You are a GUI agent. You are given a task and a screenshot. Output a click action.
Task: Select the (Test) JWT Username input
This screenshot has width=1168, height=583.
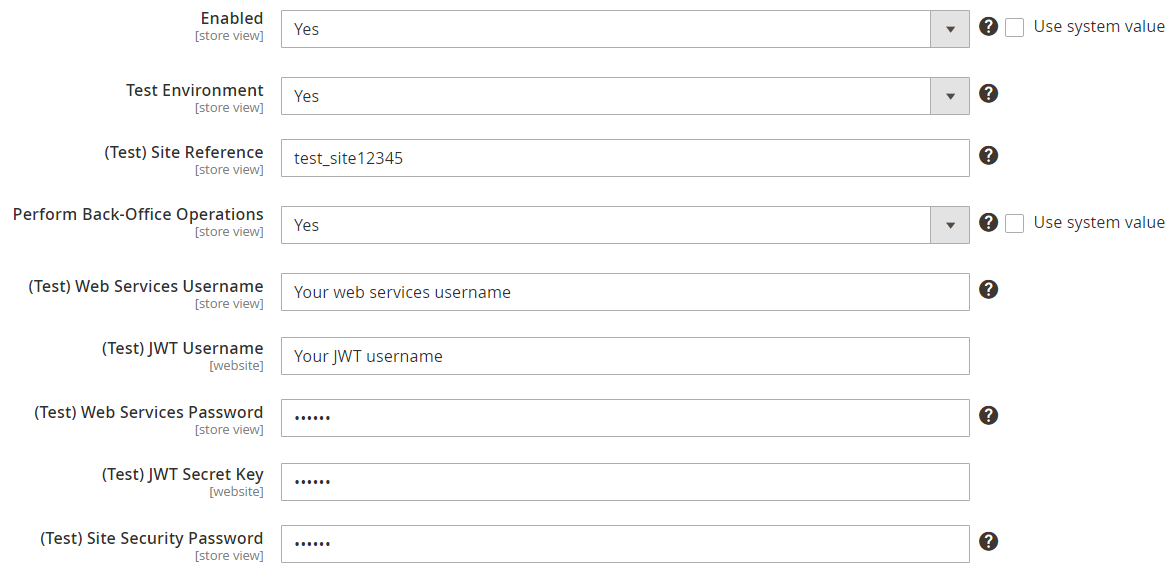(x=625, y=356)
